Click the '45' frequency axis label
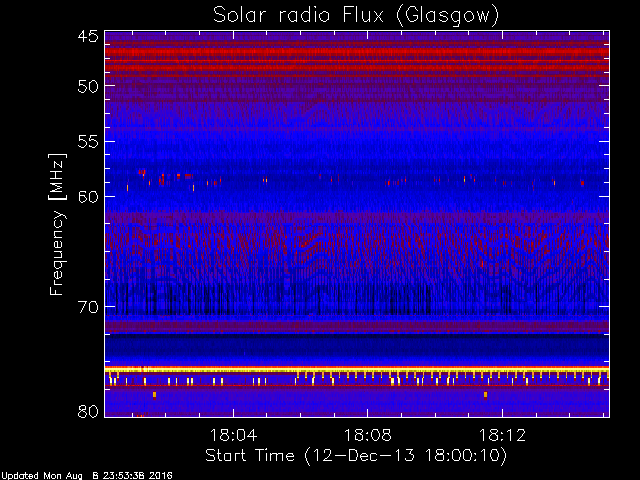 tap(88, 36)
